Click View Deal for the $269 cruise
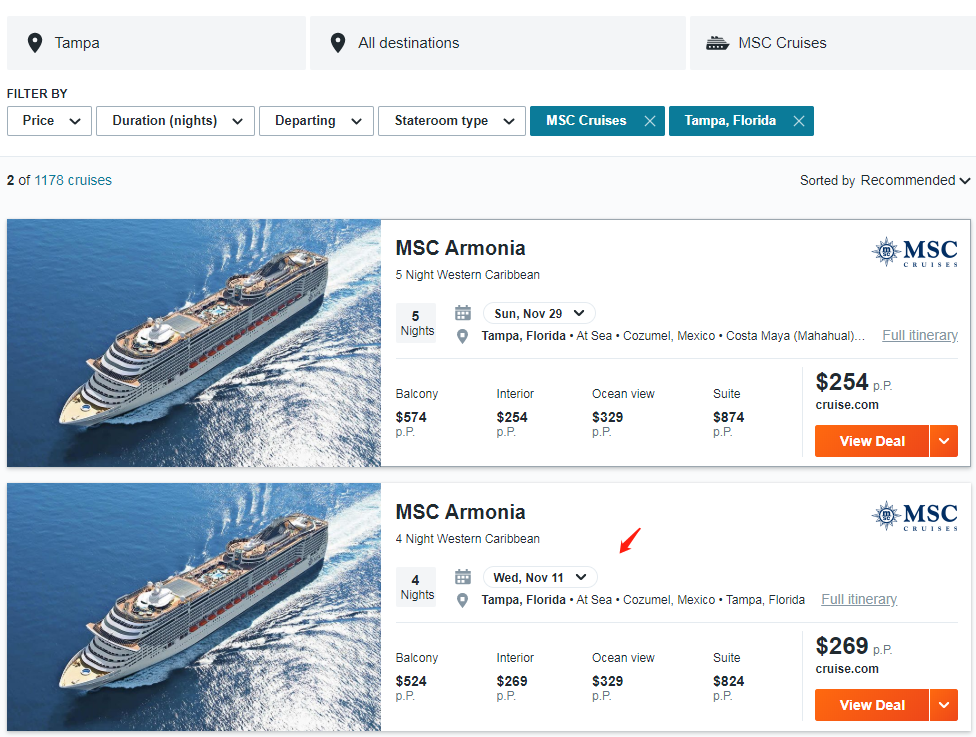 pos(871,705)
